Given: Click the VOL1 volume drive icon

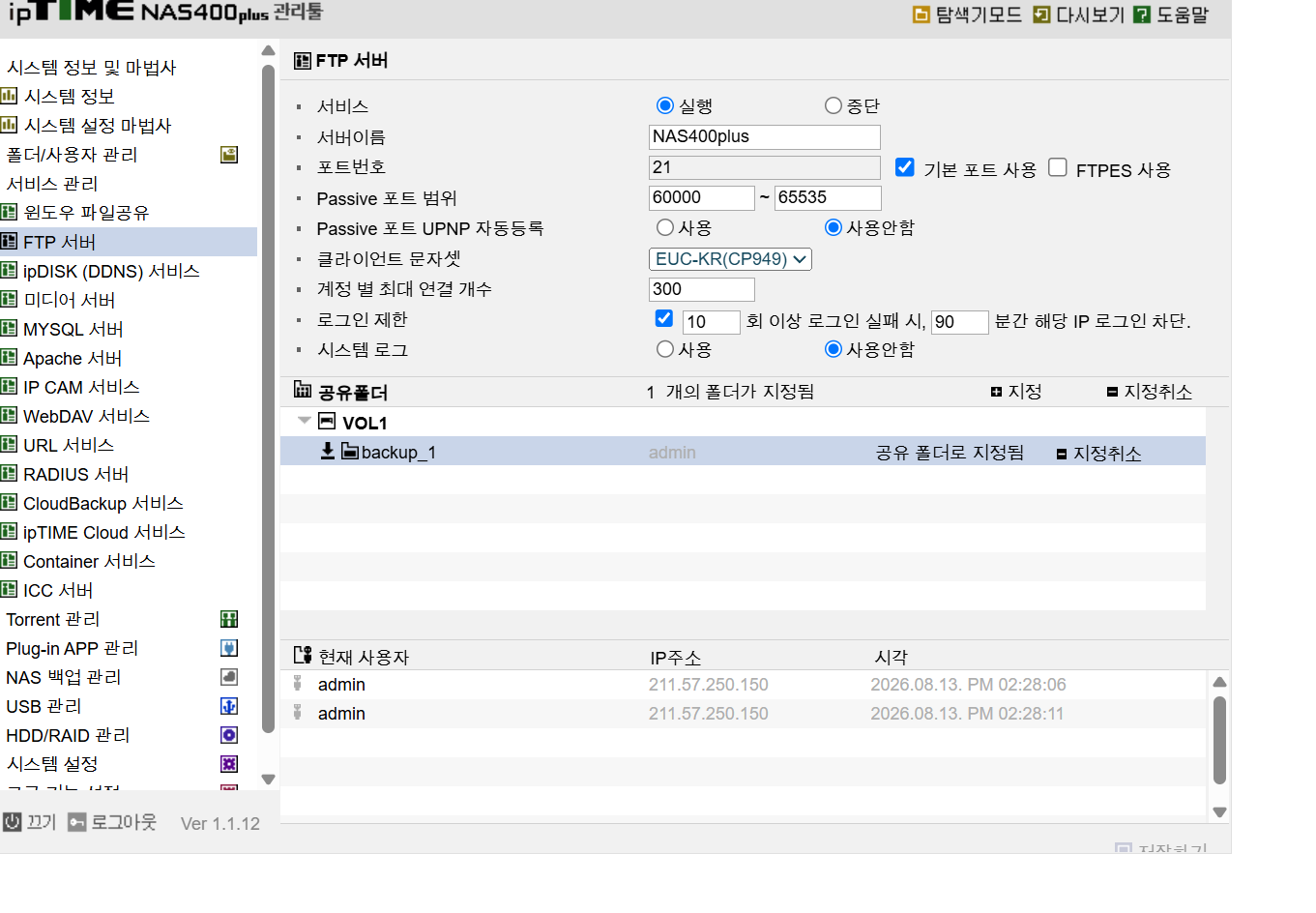Looking at the screenshot, I should coord(327,422).
